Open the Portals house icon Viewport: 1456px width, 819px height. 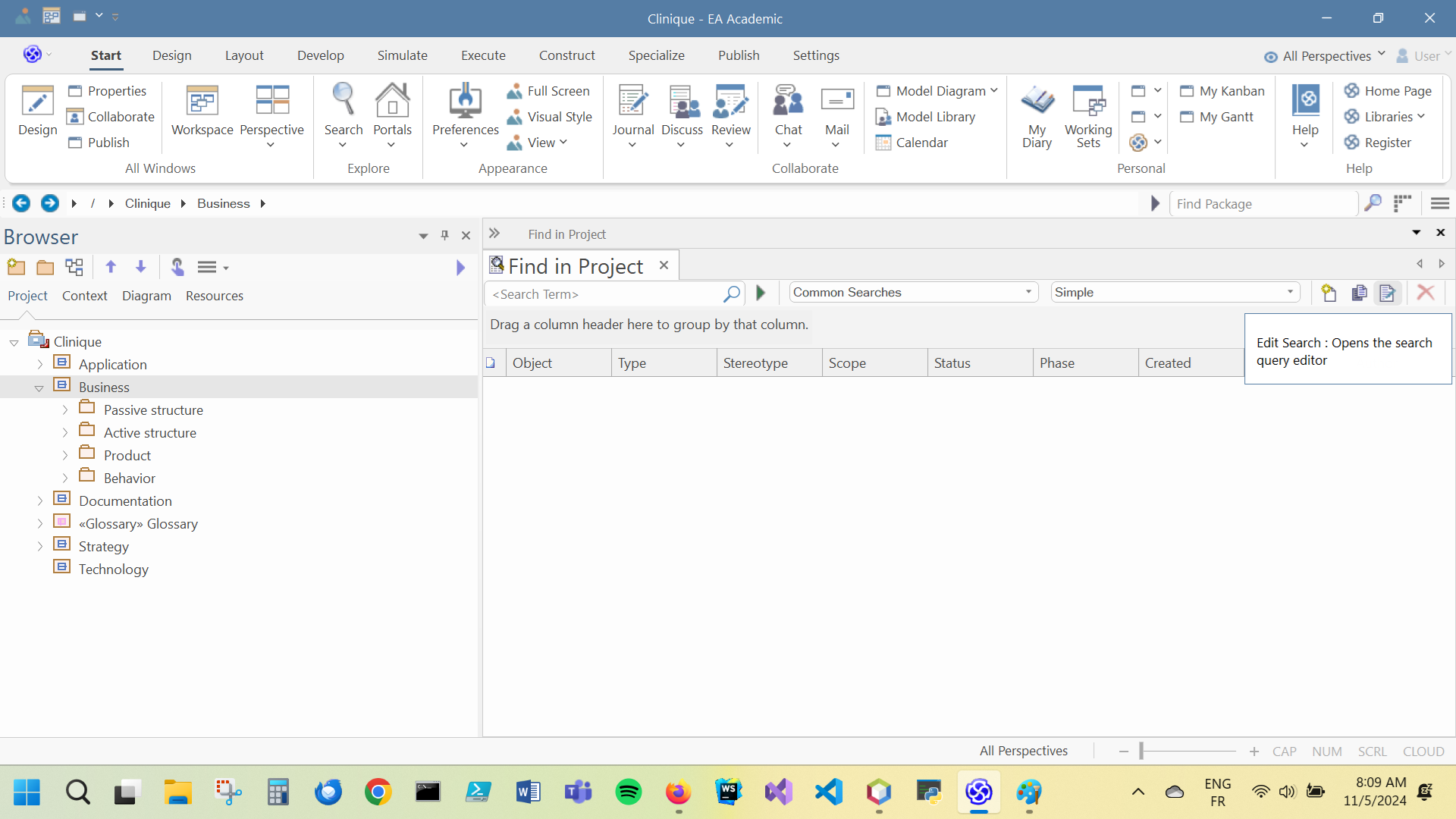392,101
